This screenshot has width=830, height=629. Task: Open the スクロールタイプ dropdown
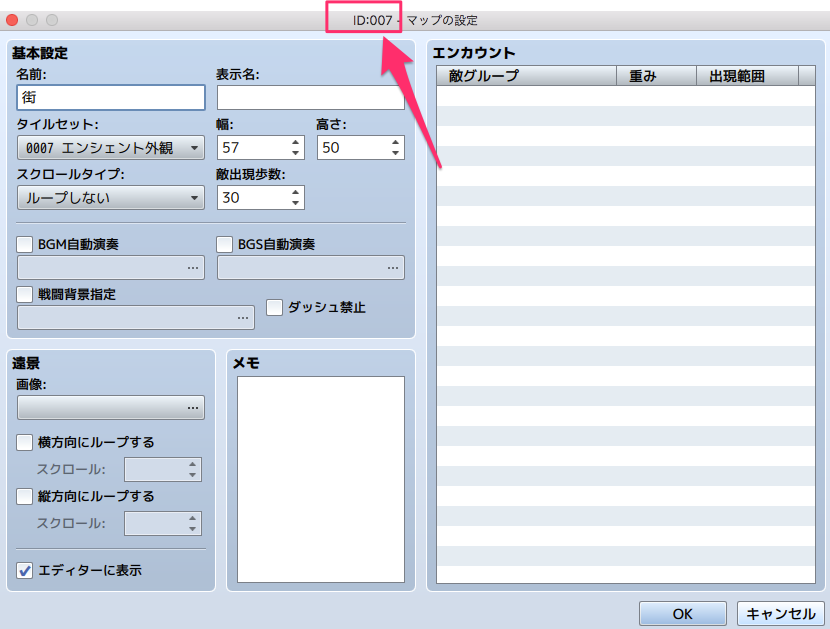click(111, 197)
